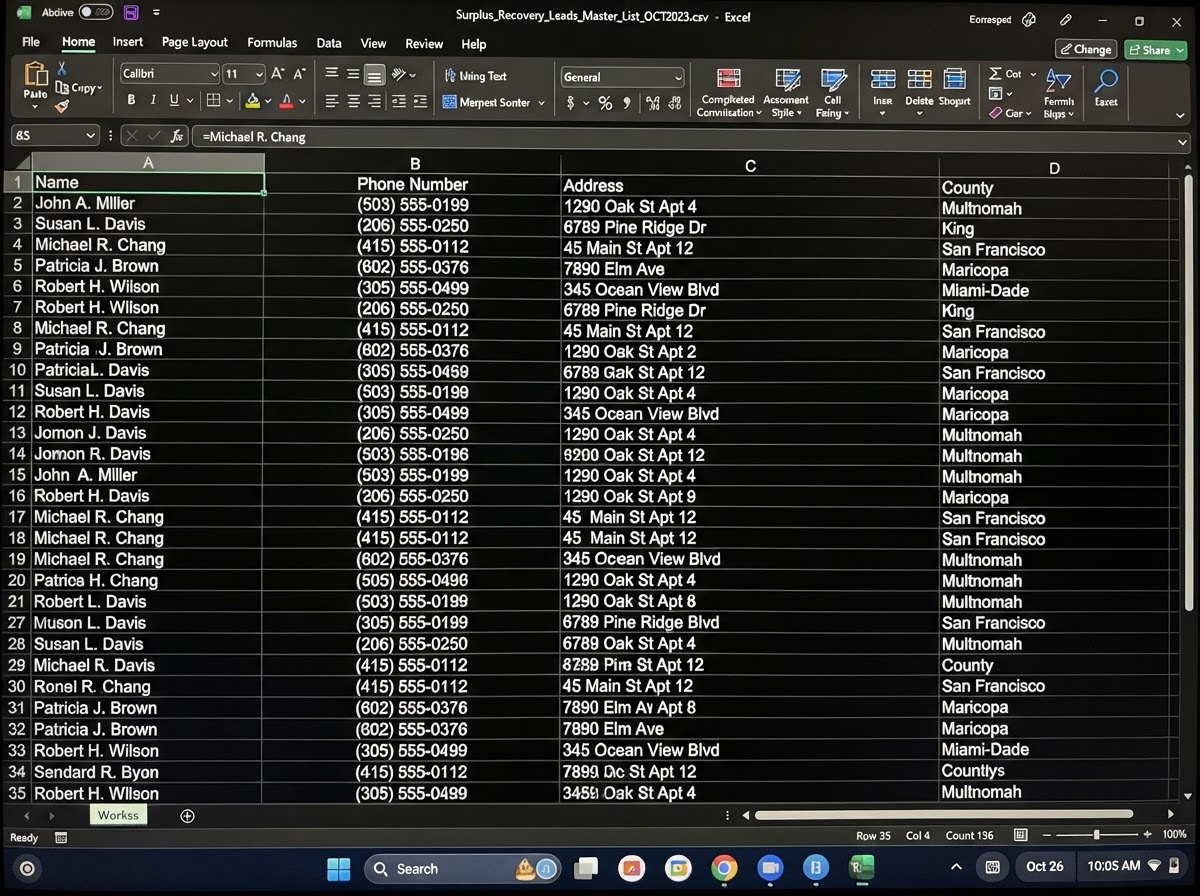Click the Merge and Center button
Image resolution: width=1200 pixels, height=896 pixels.
pos(486,102)
